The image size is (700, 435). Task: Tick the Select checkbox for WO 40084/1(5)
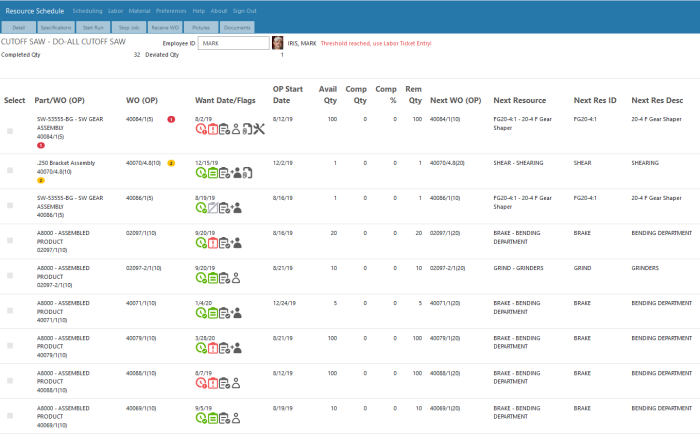click(x=10, y=131)
